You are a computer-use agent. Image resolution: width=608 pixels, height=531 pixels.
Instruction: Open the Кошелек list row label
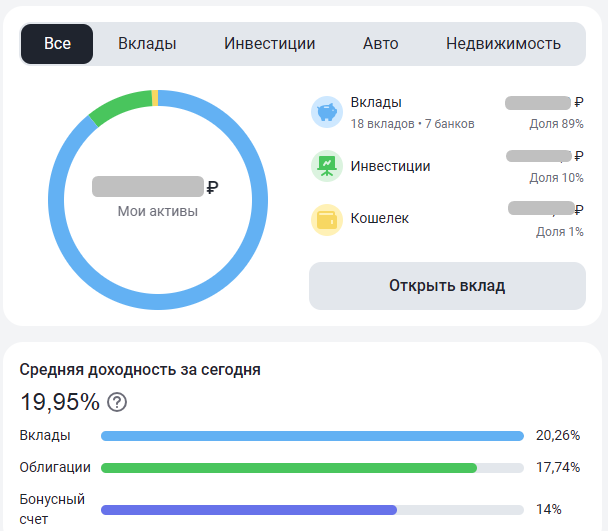point(380,218)
